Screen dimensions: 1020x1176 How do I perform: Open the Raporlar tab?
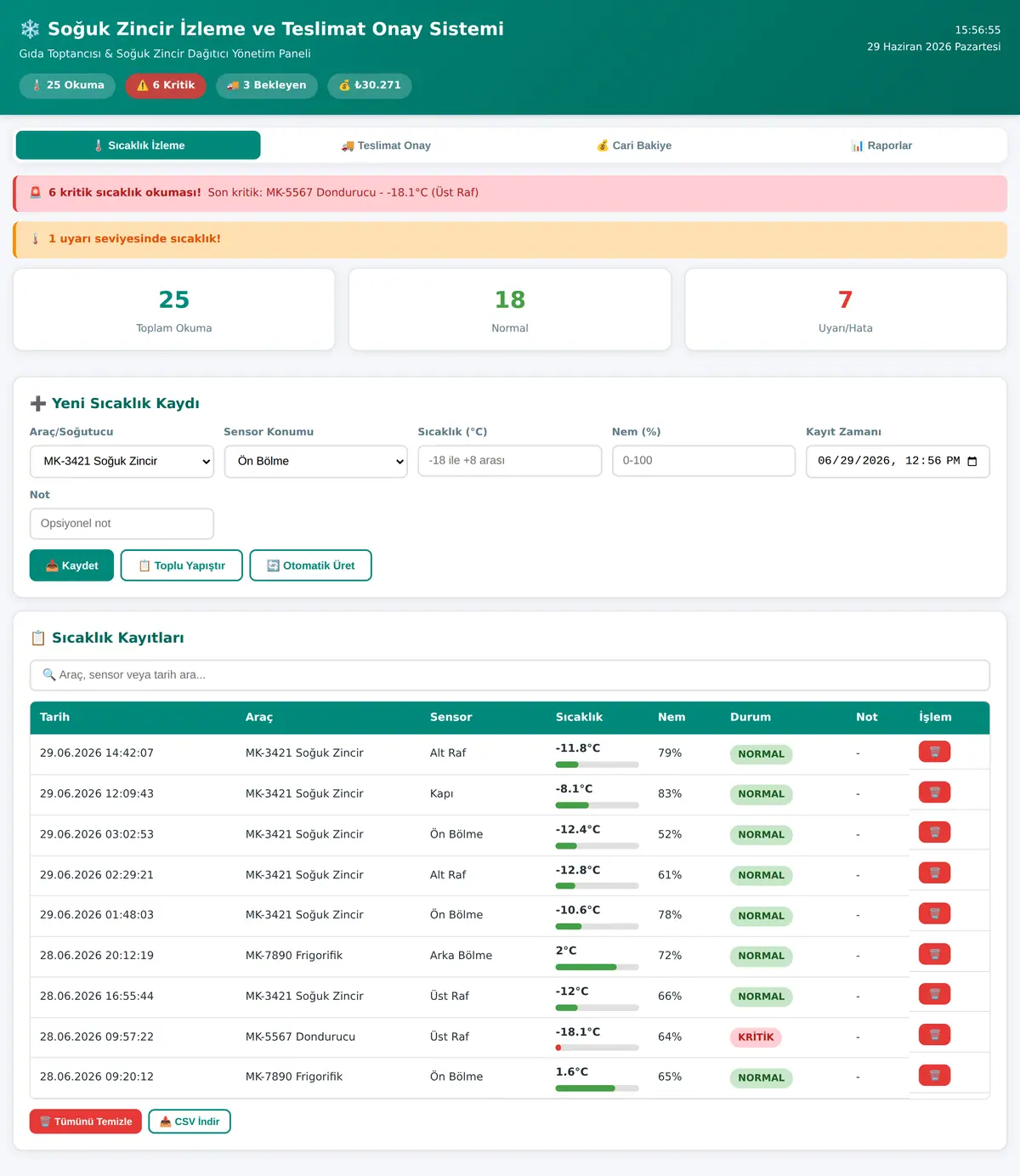(881, 145)
